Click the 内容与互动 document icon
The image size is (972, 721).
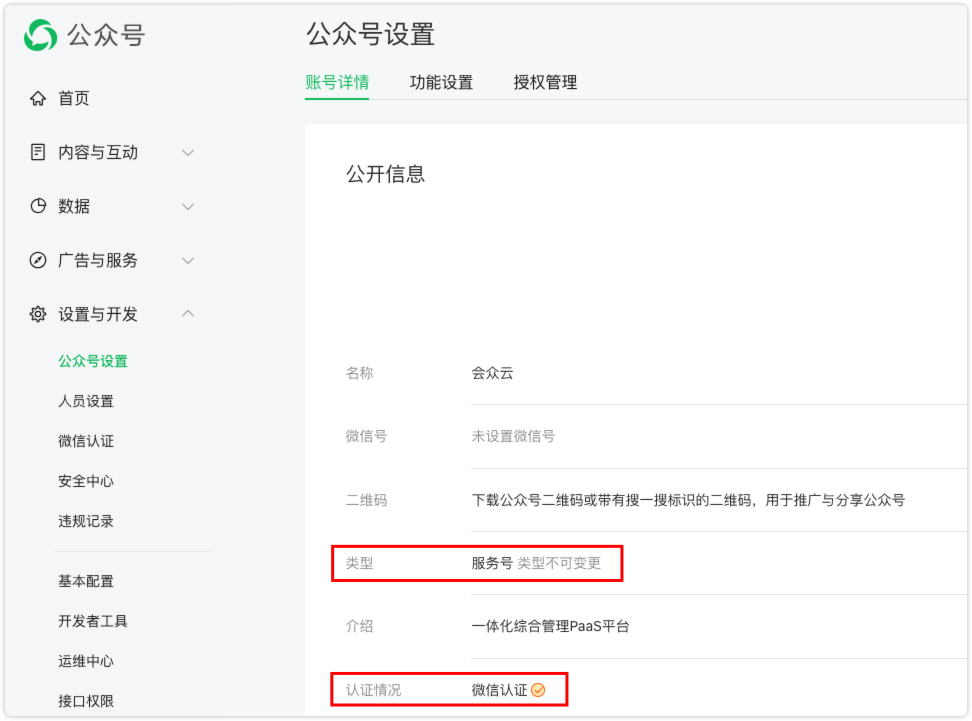(x=38, y=152)
